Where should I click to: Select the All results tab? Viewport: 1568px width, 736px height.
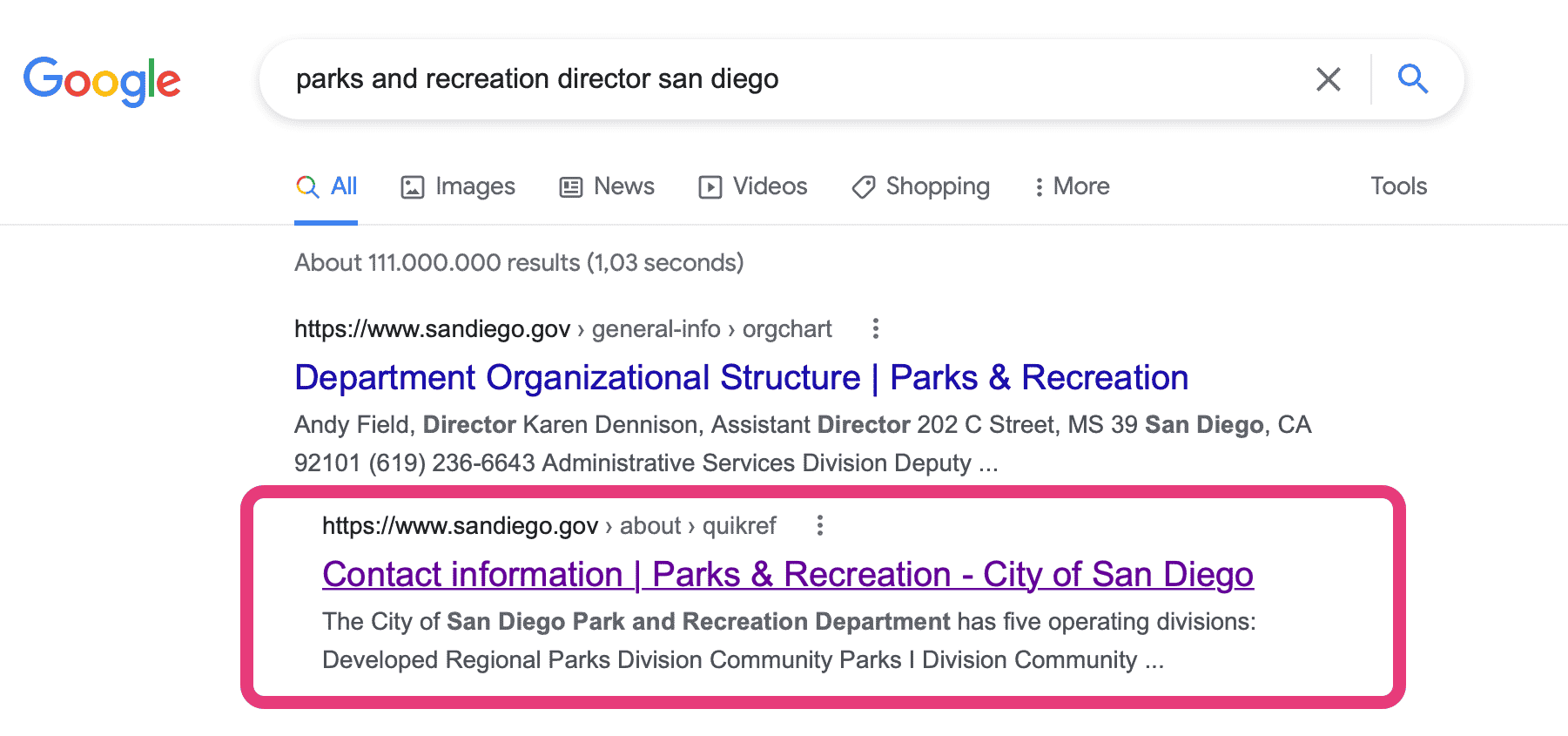(x=326, y=186)
